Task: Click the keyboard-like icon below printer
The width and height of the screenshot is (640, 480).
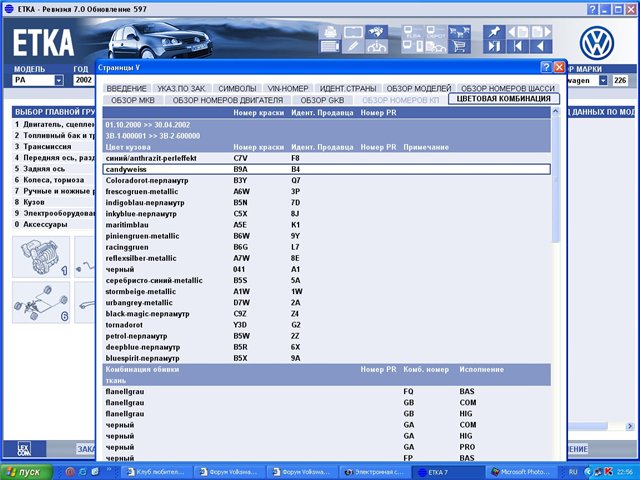Action: click(x=329, y=47)
